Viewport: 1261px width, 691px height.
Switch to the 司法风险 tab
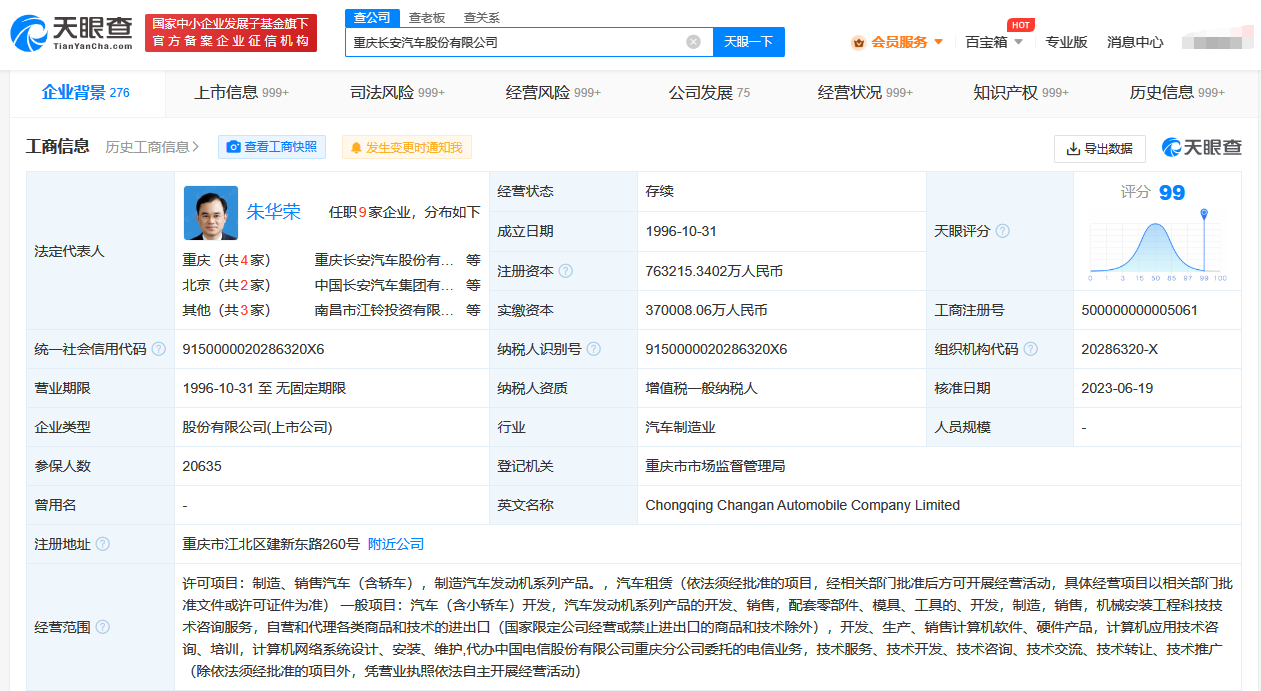coord(396,93)
